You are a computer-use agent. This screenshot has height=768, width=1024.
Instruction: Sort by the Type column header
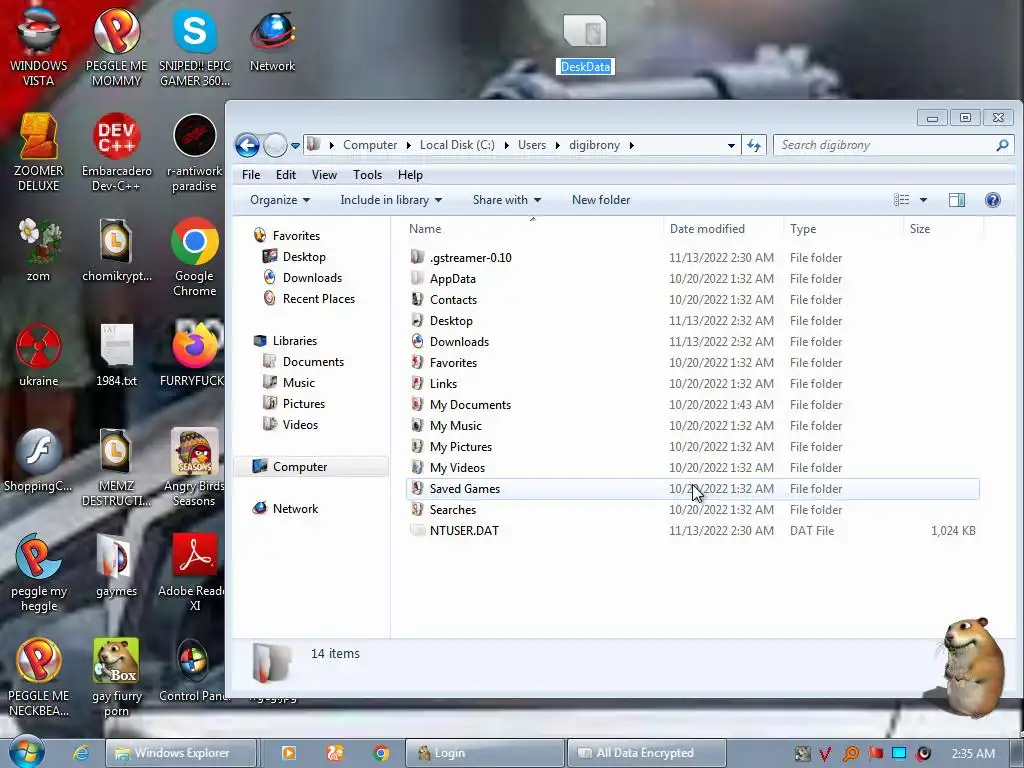pyautogui.click(x=842, y=229)
